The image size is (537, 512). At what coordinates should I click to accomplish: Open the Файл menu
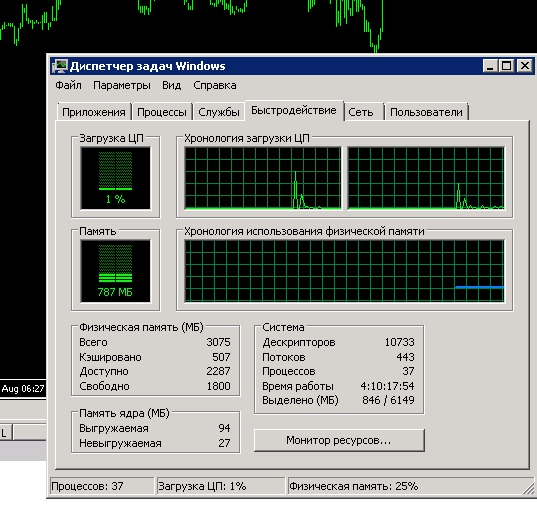(x=68, y=85)
